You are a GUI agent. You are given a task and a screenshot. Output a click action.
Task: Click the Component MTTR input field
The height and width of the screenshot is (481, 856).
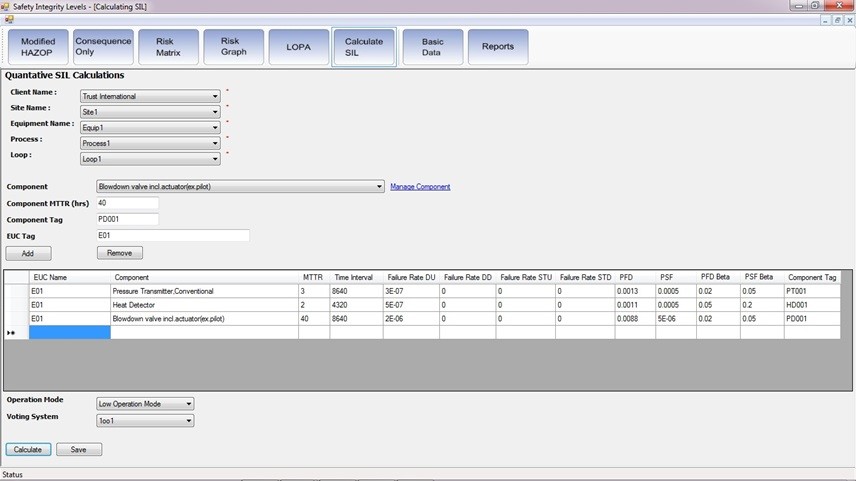[127, 203]
